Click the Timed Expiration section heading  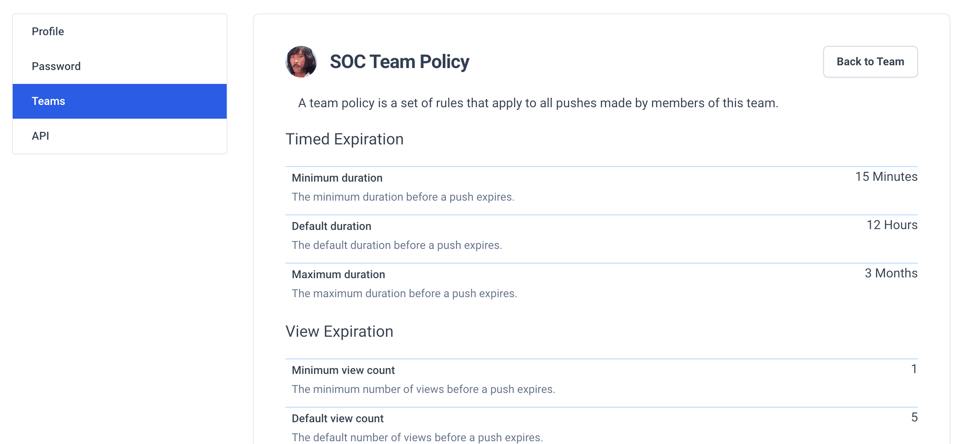[x=344, y=139]
